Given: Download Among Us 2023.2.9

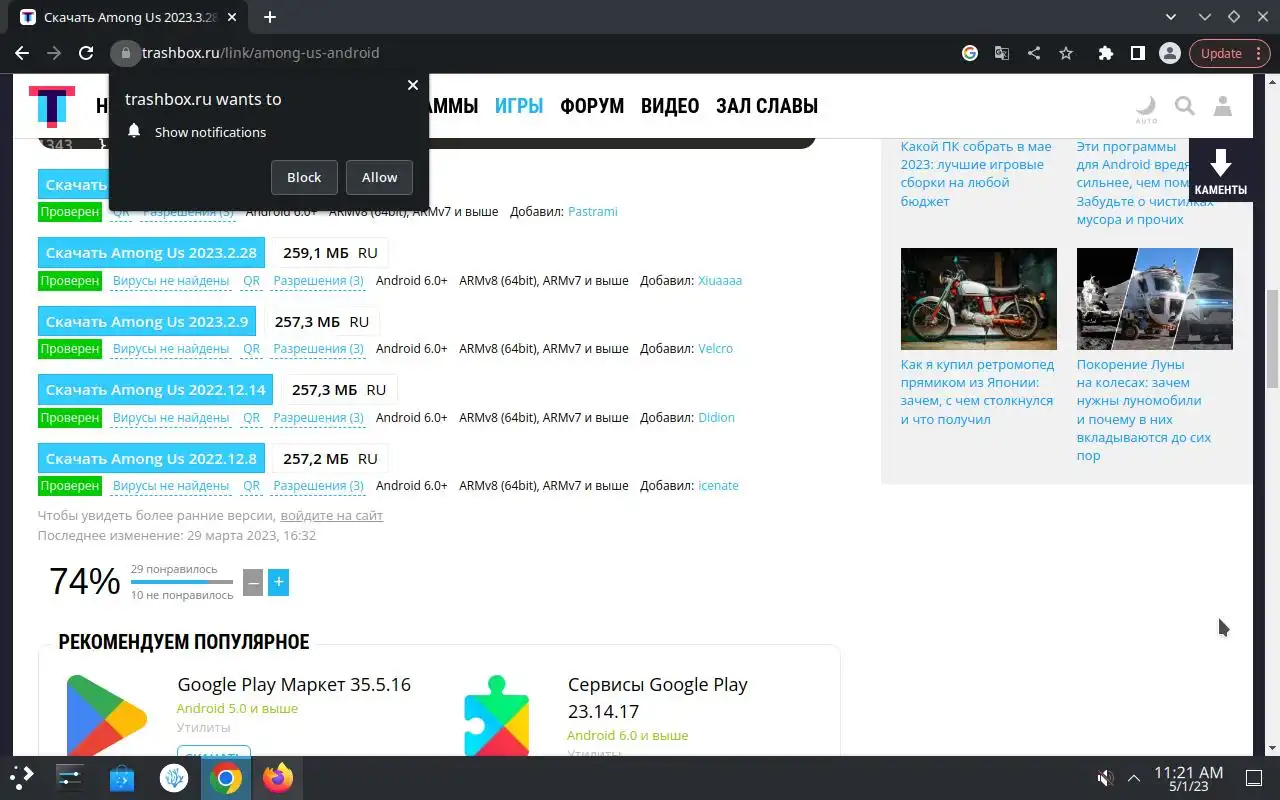Looking at the screenshot, I should point(147,321).
